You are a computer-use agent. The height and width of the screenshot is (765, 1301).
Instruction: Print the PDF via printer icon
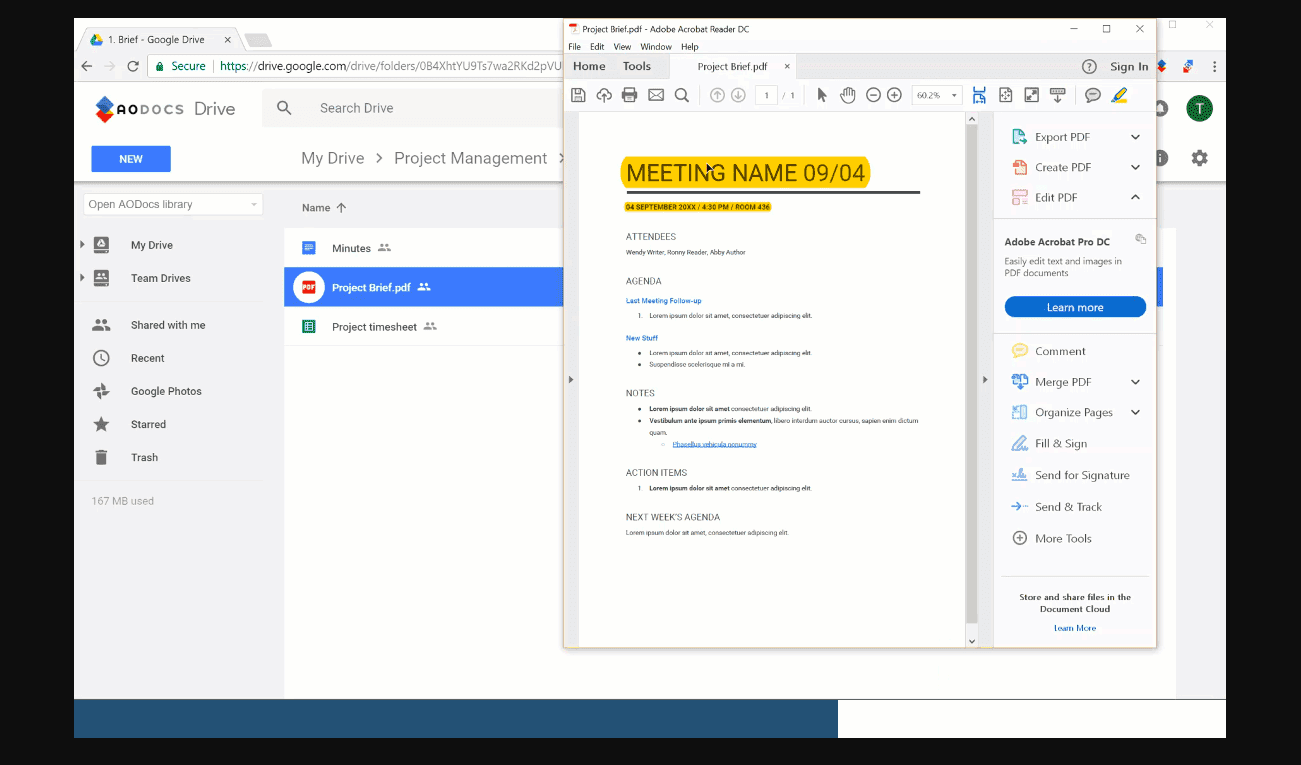(x=629, y=94)
